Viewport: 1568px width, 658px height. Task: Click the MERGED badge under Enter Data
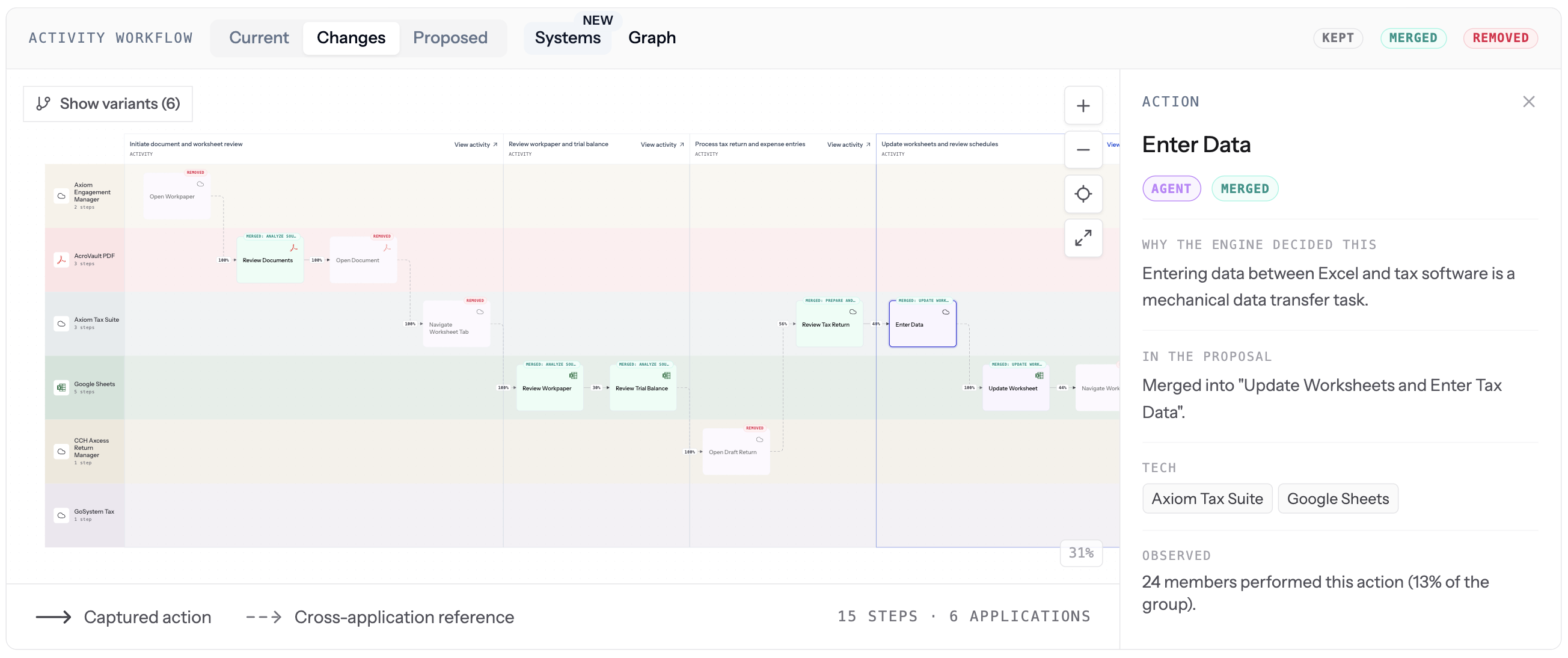[x=1245, y=189]
